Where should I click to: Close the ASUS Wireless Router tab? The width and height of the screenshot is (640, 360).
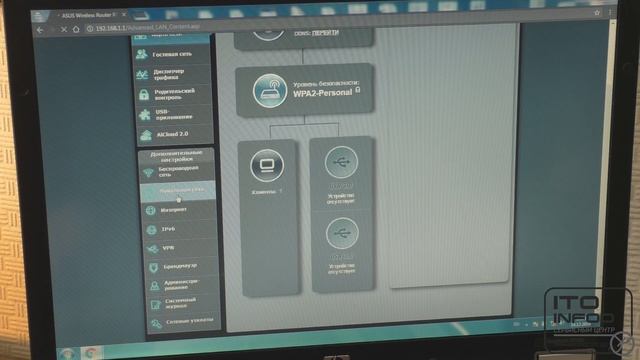(x=124, y=15)
